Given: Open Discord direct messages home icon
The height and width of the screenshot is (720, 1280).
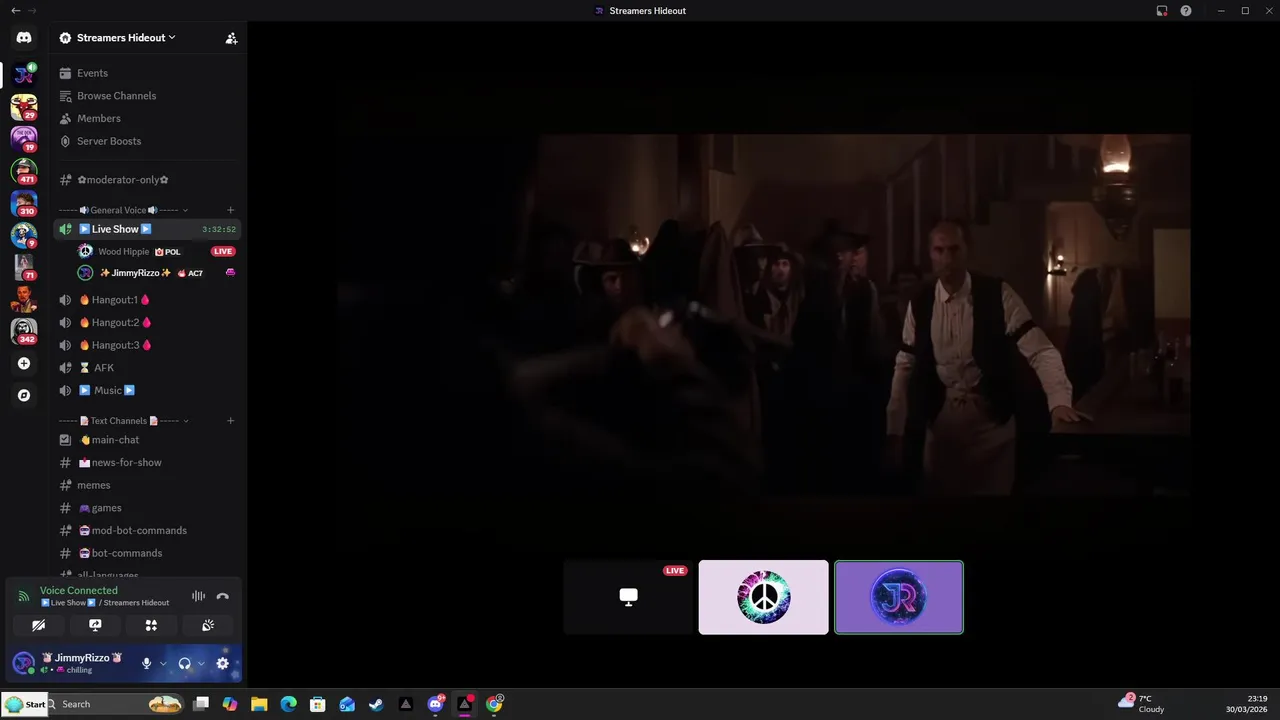Looking at the screenshot, I should point(24,38).
